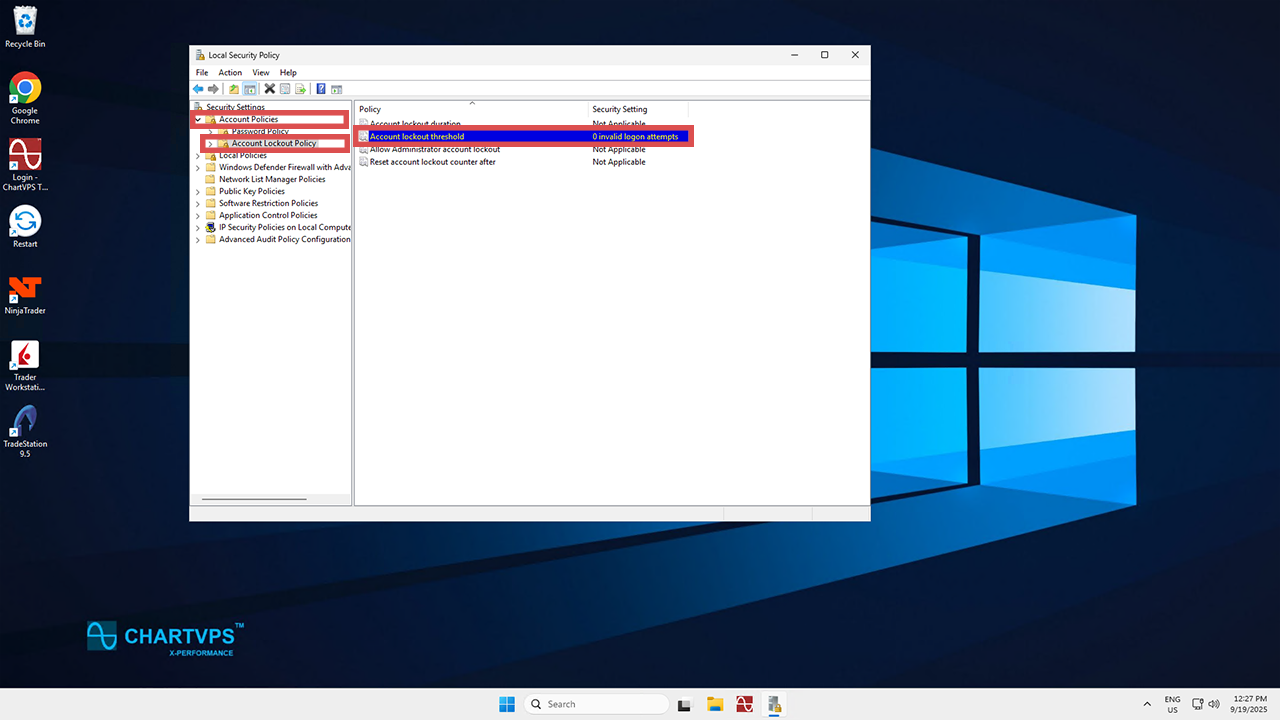Click the Forward arrow toolbar icon
The height and width of the screenshot is (720, 1280).
pyautogui.click(x=213, y=89)
